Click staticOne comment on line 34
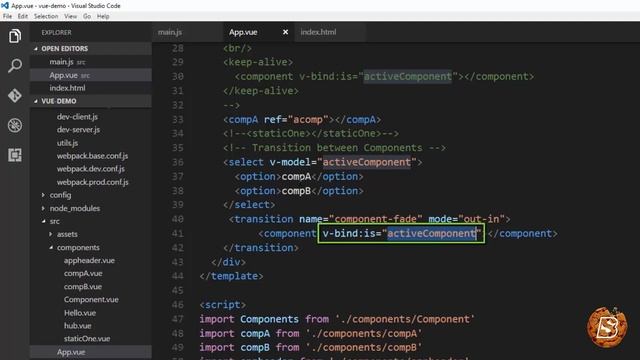Viewport: 640px width, 360px height. (x=311, y=133)
